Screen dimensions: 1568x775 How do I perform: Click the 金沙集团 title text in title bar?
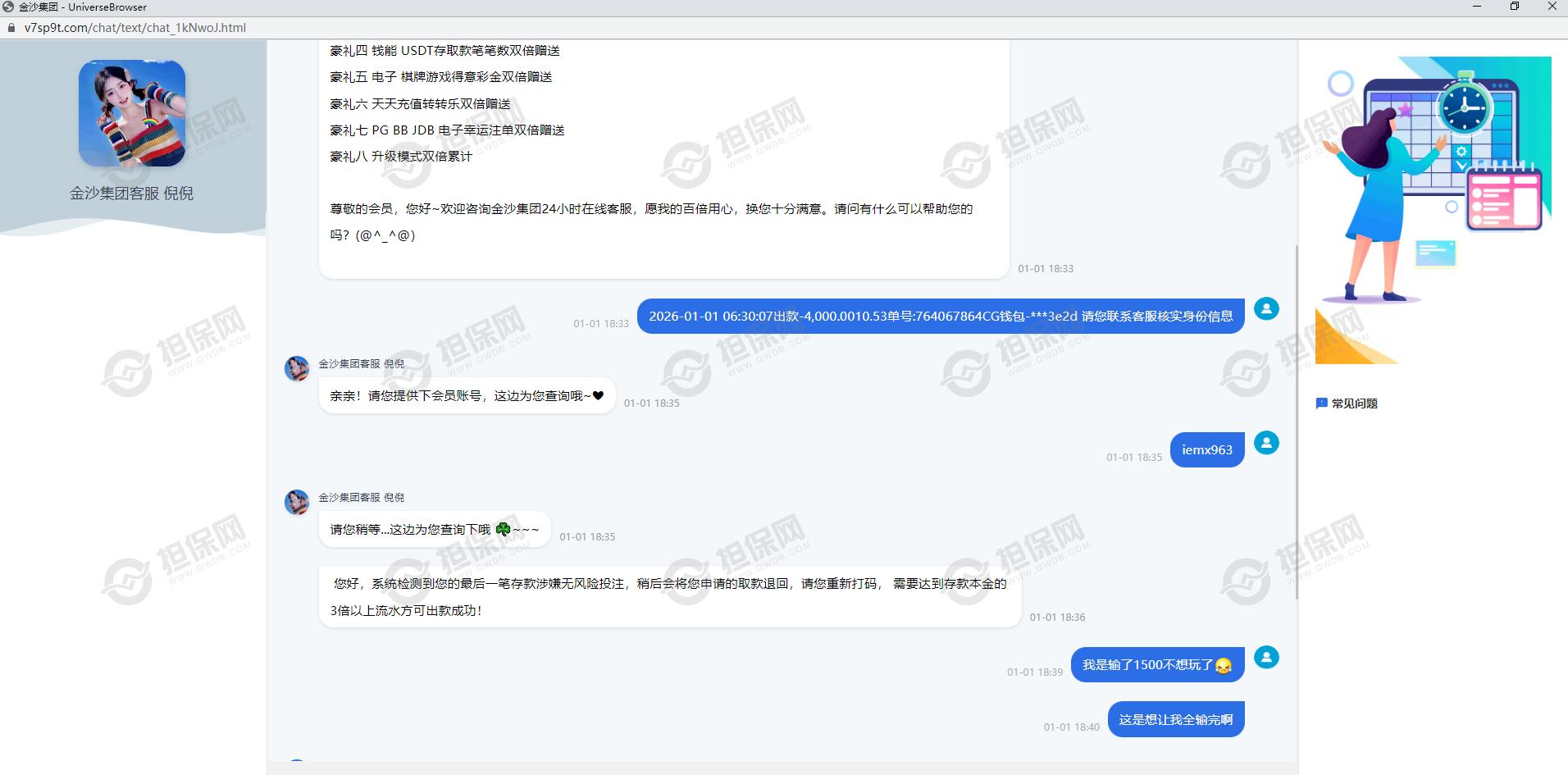(39, 7)
